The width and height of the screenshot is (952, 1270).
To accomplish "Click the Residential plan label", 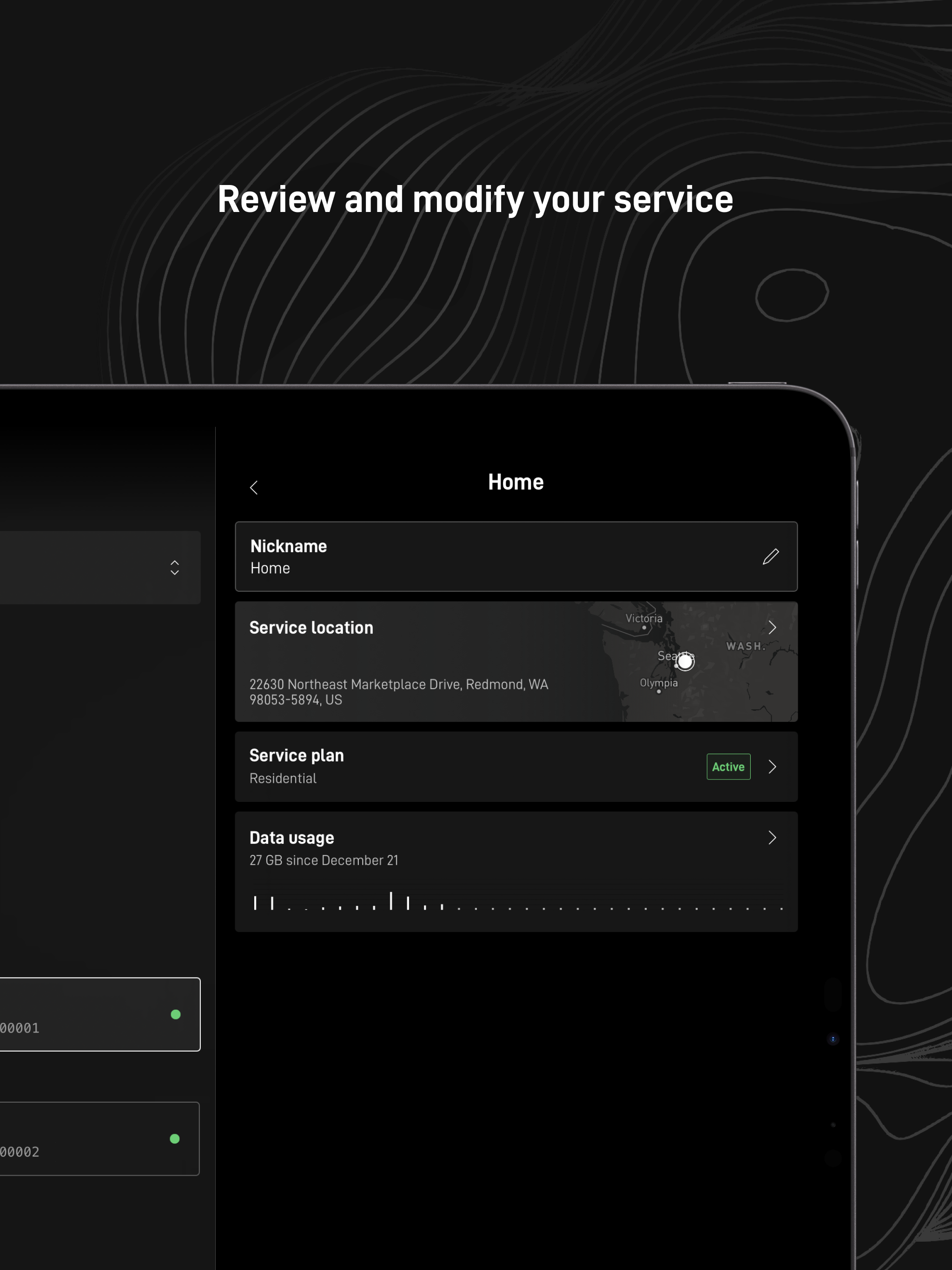I will [283, 779].
